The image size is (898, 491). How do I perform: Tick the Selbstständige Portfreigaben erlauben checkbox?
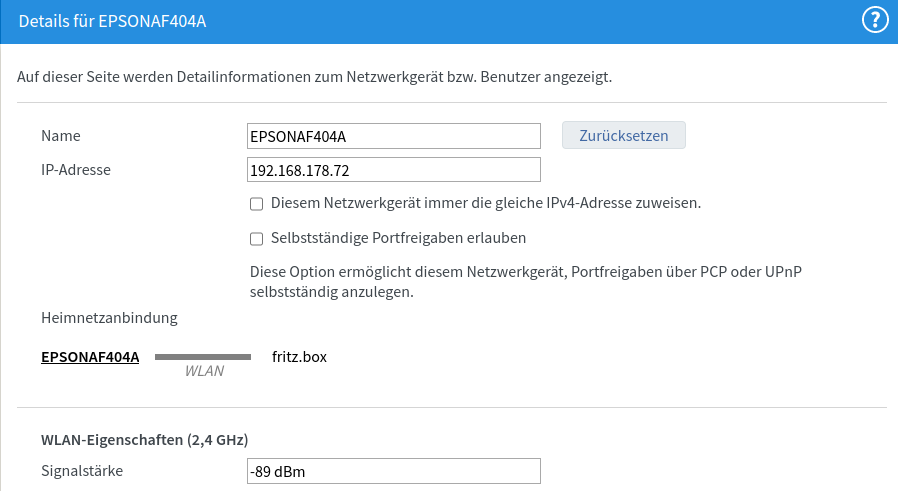[x=257, y=239]
